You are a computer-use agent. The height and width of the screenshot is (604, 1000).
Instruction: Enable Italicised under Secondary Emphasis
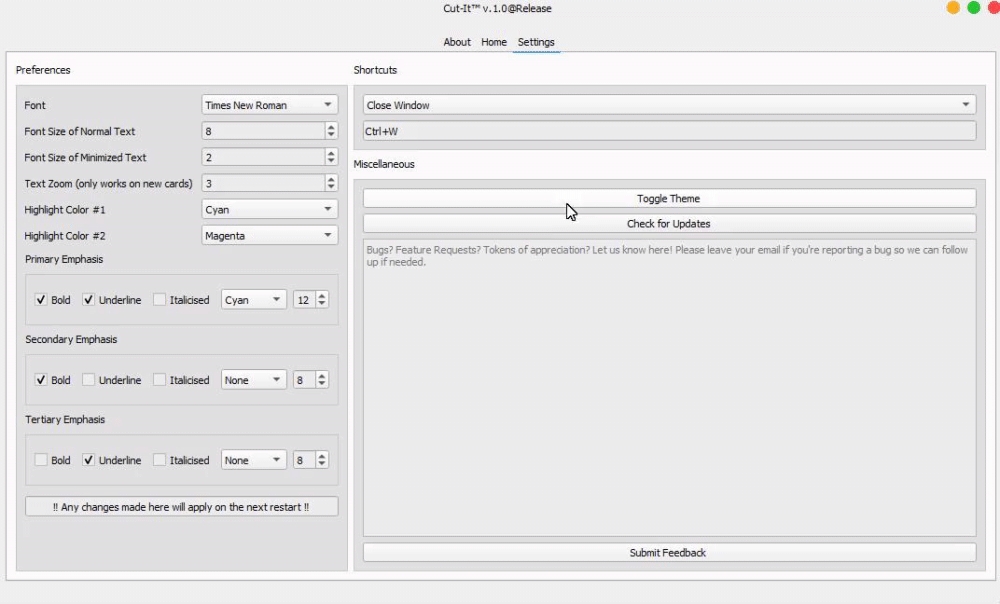(x=160, y=380)
